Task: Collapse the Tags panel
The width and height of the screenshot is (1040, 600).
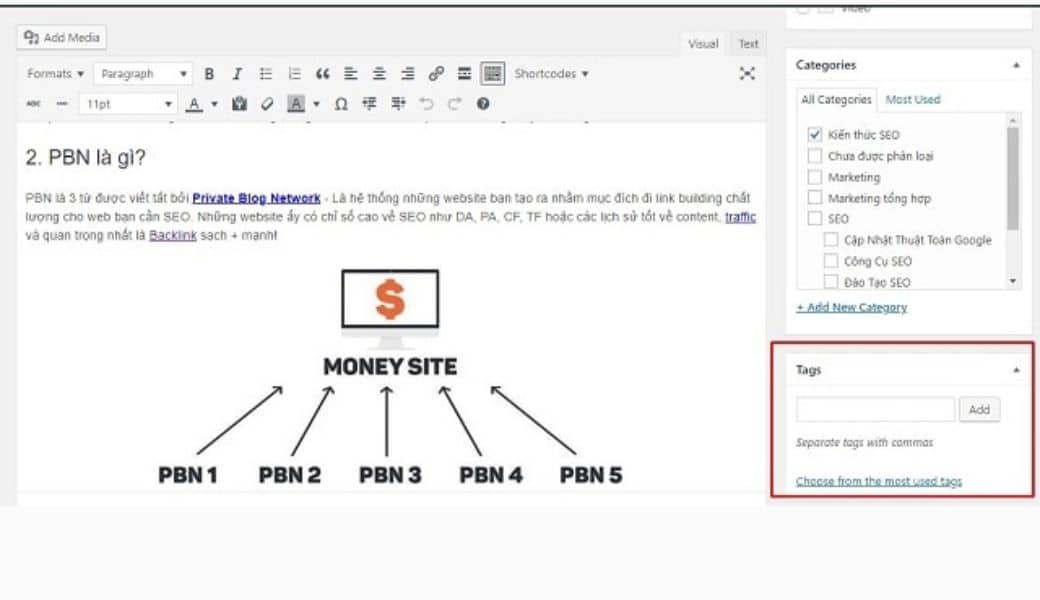Action: pos(1016,370)
